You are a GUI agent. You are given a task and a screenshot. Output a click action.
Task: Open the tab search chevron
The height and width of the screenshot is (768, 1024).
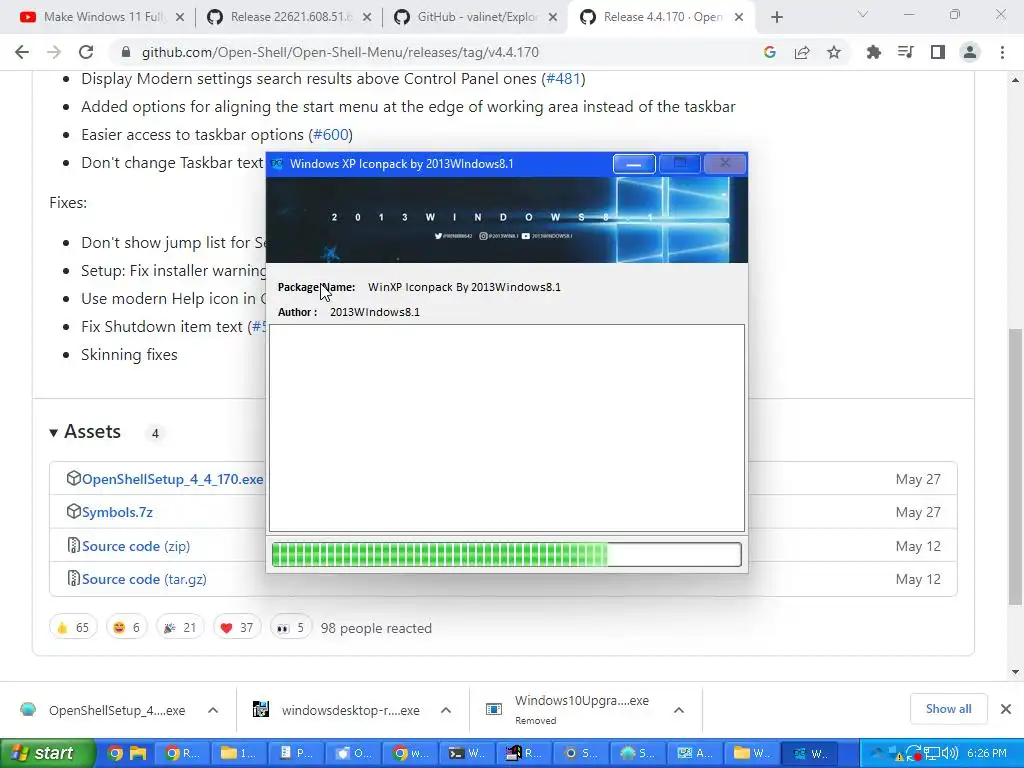click(863, 14)
